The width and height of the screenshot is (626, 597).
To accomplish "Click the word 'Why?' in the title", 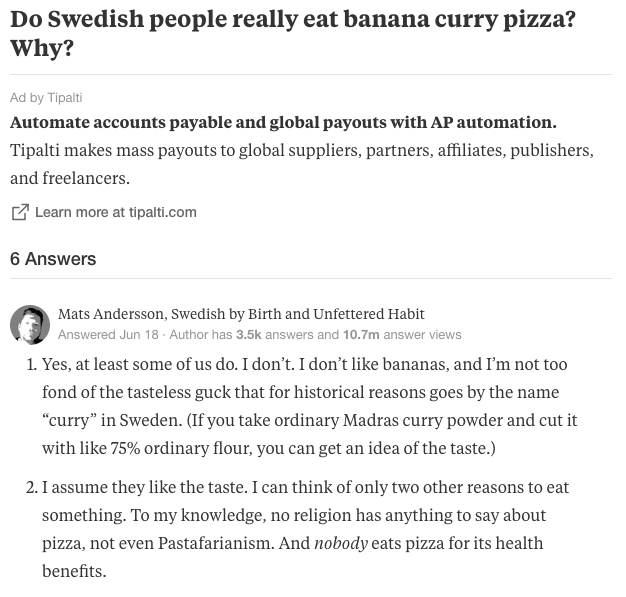I will coord(42,48).
